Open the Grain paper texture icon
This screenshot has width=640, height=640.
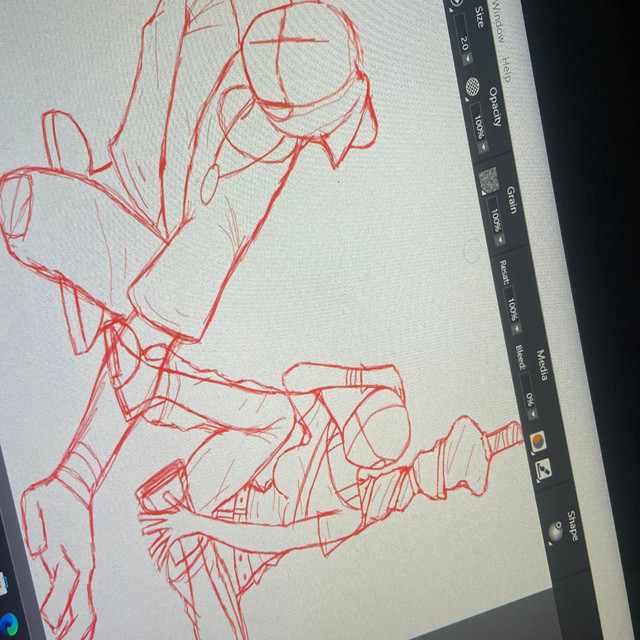[x=489, y=181]
